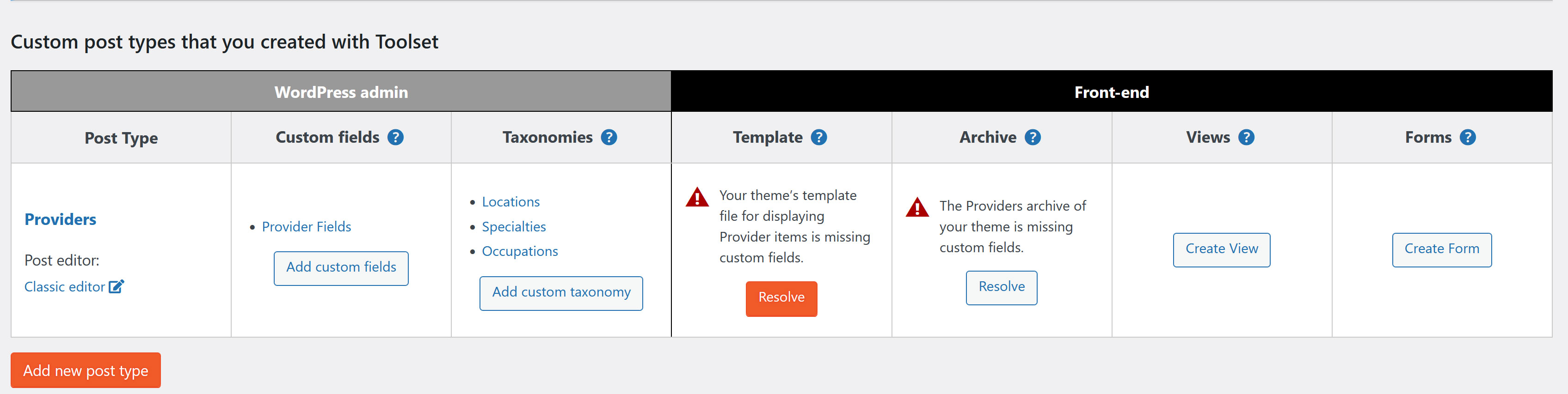
Task: Open the Forms column help icon
Action: [1468, 137]
